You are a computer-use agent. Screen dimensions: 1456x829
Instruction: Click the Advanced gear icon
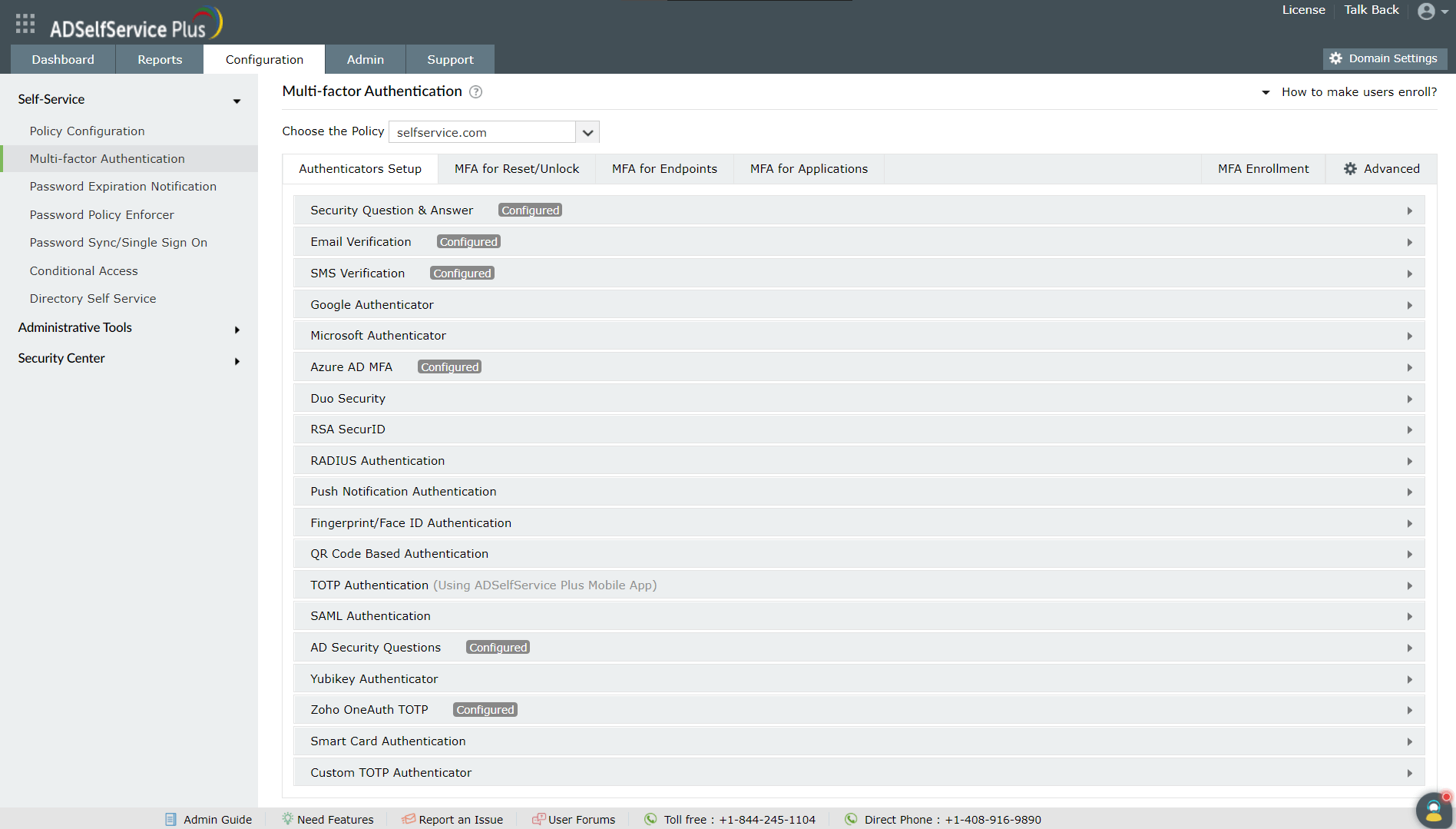[x=1350, y=169]
